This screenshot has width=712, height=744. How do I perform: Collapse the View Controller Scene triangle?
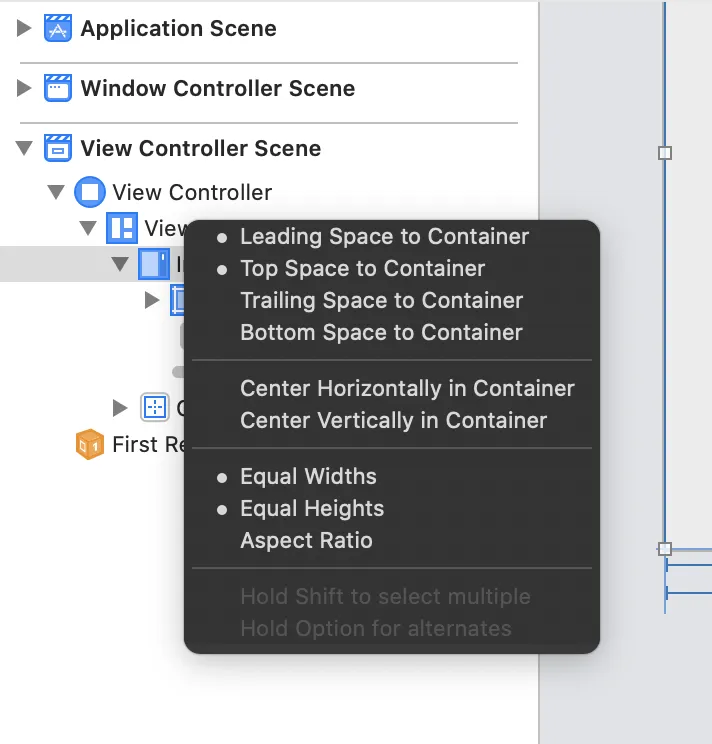point(24,148)
